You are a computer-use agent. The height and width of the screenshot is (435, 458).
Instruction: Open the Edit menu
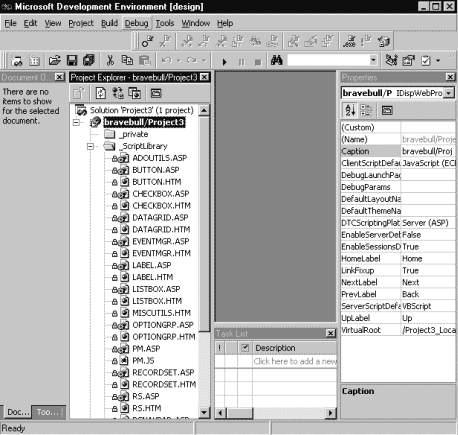point(30,23)
